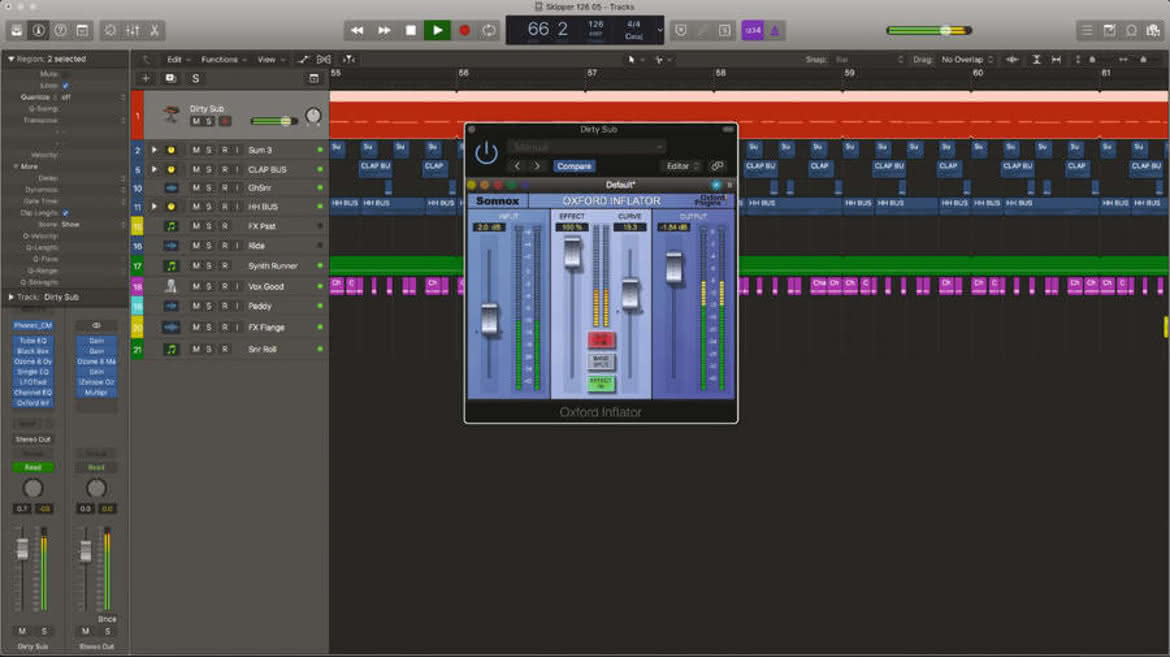Open the Mixer from control bar
Screen dimensions: 1170x657
point(132,31)
